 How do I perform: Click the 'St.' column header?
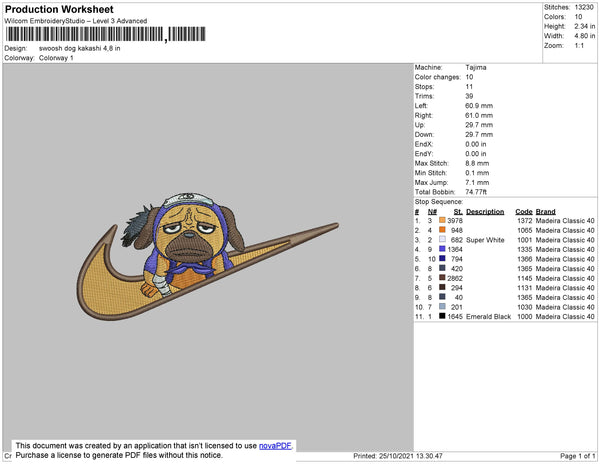[458, 212]
